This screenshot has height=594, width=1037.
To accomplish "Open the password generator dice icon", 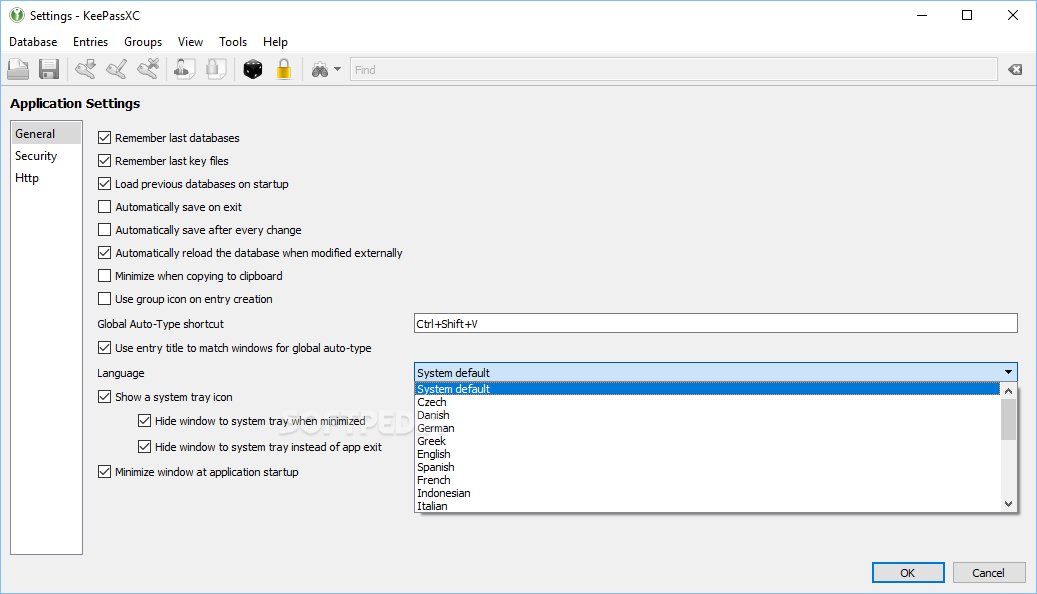I will pyautogui.click(x=253, y=69).
